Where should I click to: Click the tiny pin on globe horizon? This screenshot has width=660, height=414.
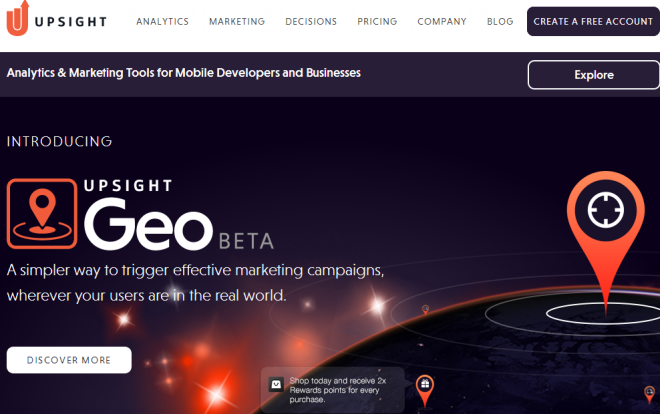(426, 310)
